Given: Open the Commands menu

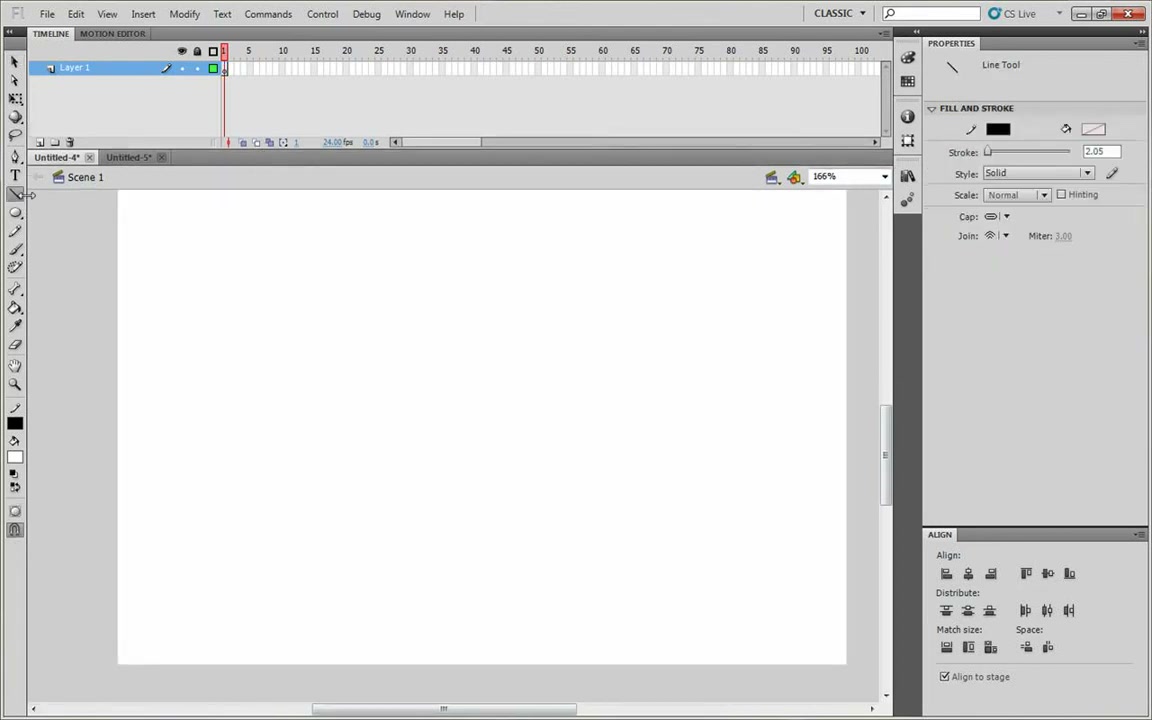Looking at the screenshot, I should 268,14.
